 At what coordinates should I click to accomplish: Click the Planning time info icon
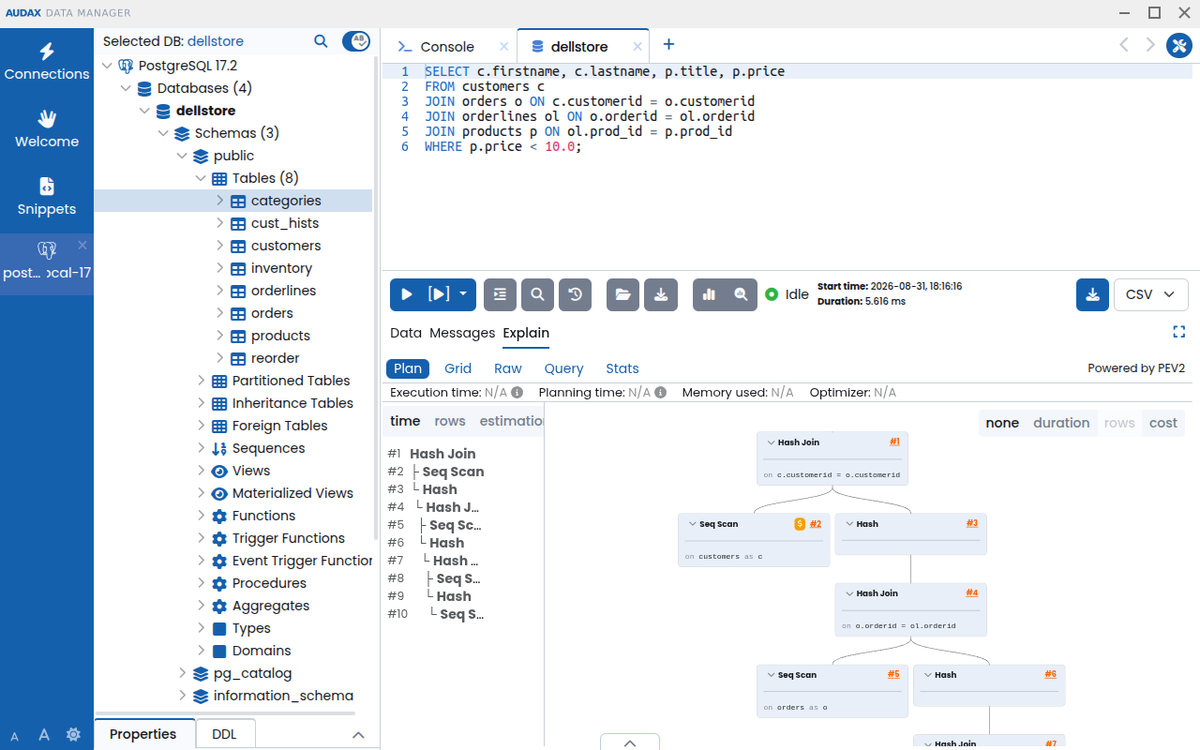coord(660,393)
